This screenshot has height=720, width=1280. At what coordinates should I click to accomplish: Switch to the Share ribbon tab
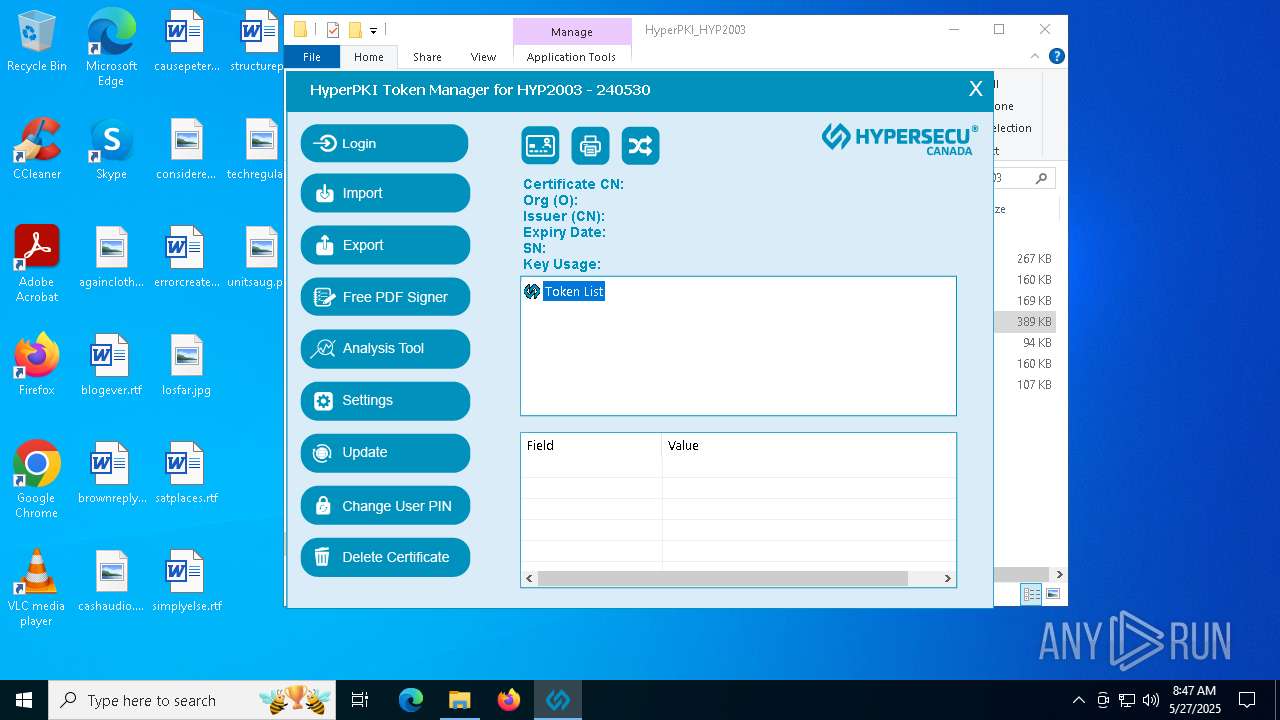coord(427,57)
